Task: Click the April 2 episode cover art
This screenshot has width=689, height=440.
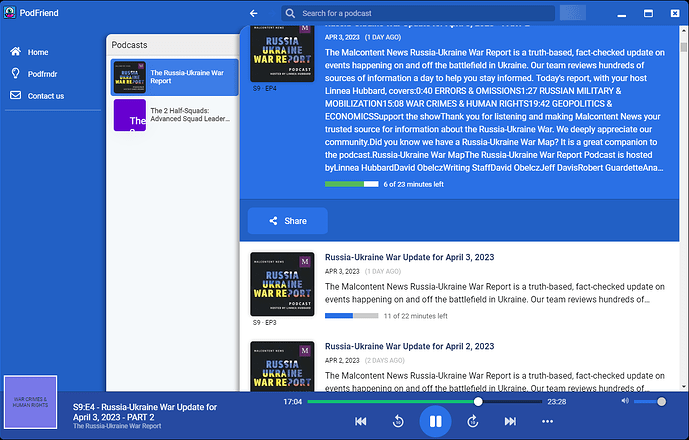Action: tap(282, 366)
